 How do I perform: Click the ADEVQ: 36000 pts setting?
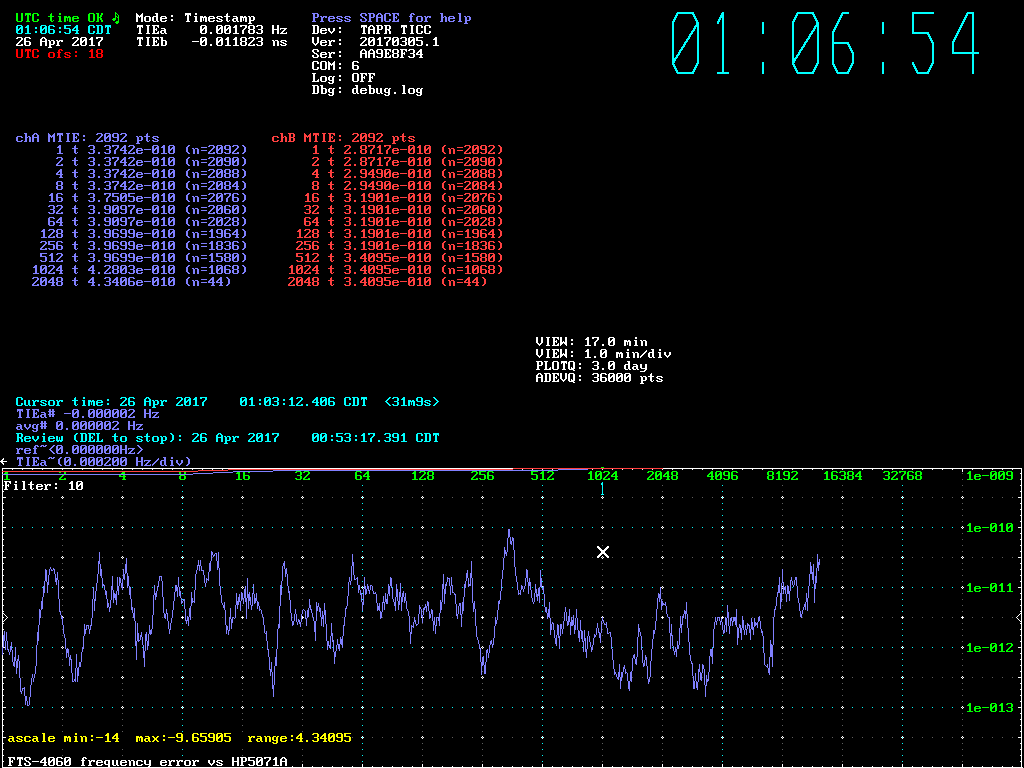599,378
